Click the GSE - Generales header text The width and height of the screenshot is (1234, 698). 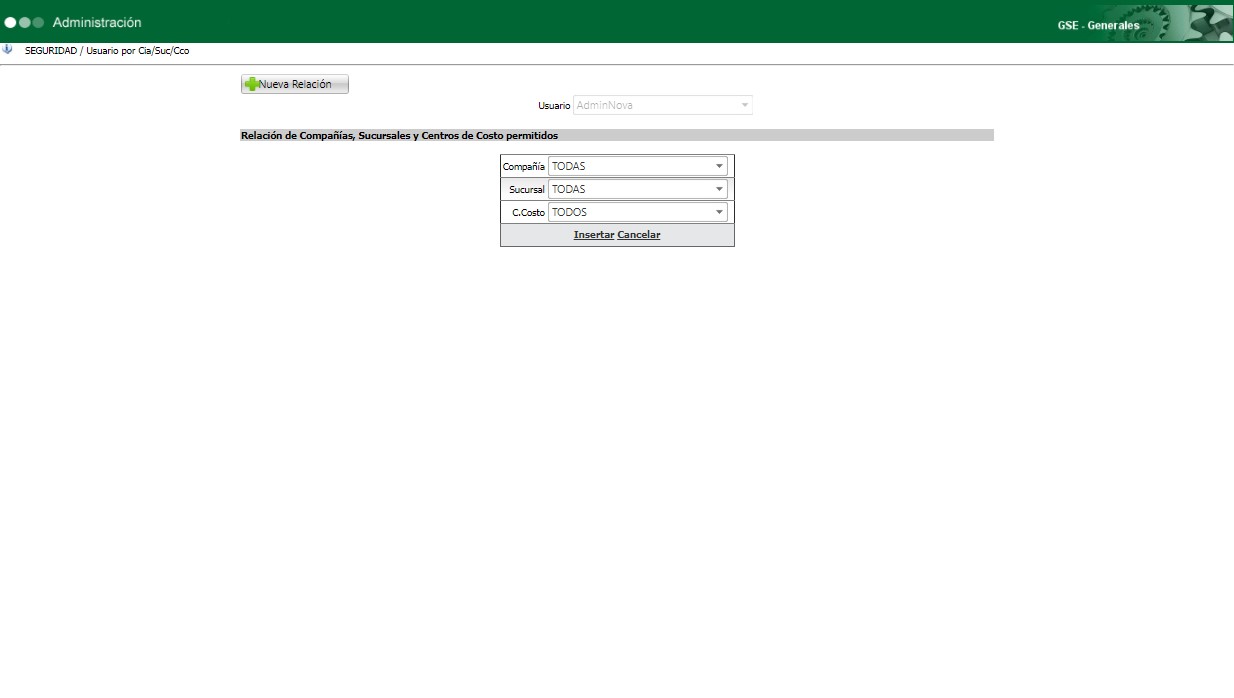(x=1098, y=26)
